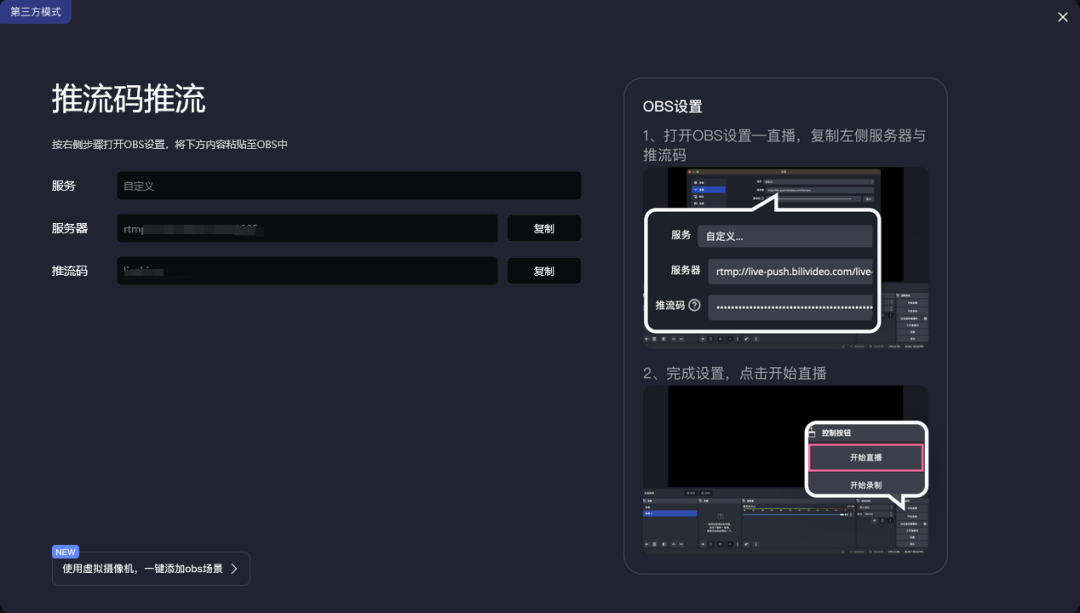The height and width of the screenshot is (613, 1080).
Task: Click chevron arrow beside 使用虚拟摄像机
Action: (x=234, y=569)
